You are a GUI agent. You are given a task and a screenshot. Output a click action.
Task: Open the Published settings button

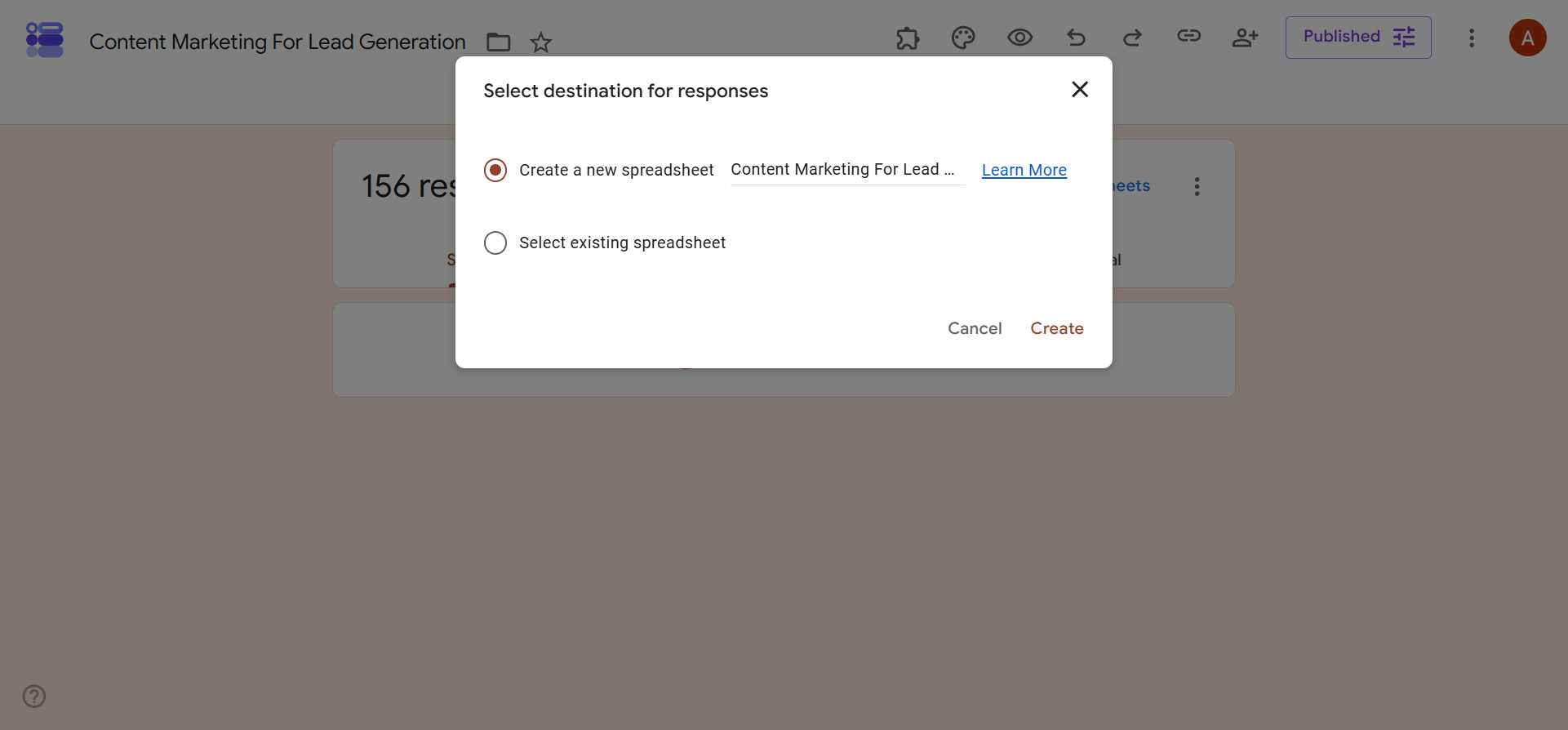pos(1358,38)
